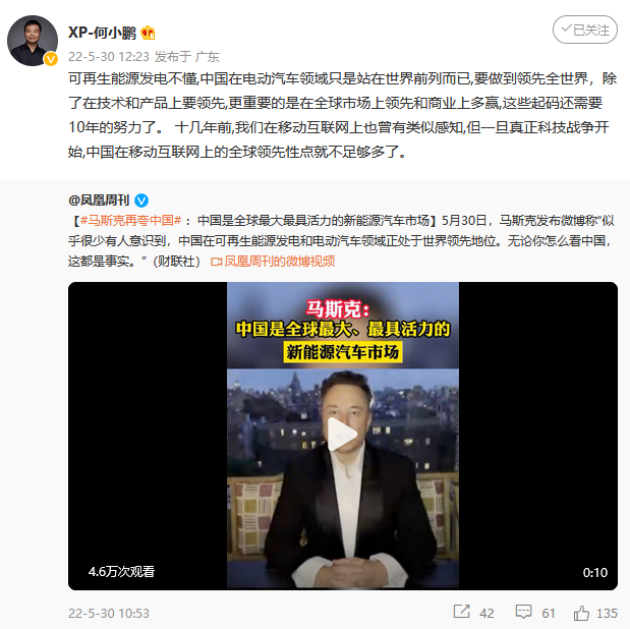The height and width of the screenshot is (629, 630).
Task: Click the crown membership badge icon
Action: pyautogui.click(x=148, y=33)
